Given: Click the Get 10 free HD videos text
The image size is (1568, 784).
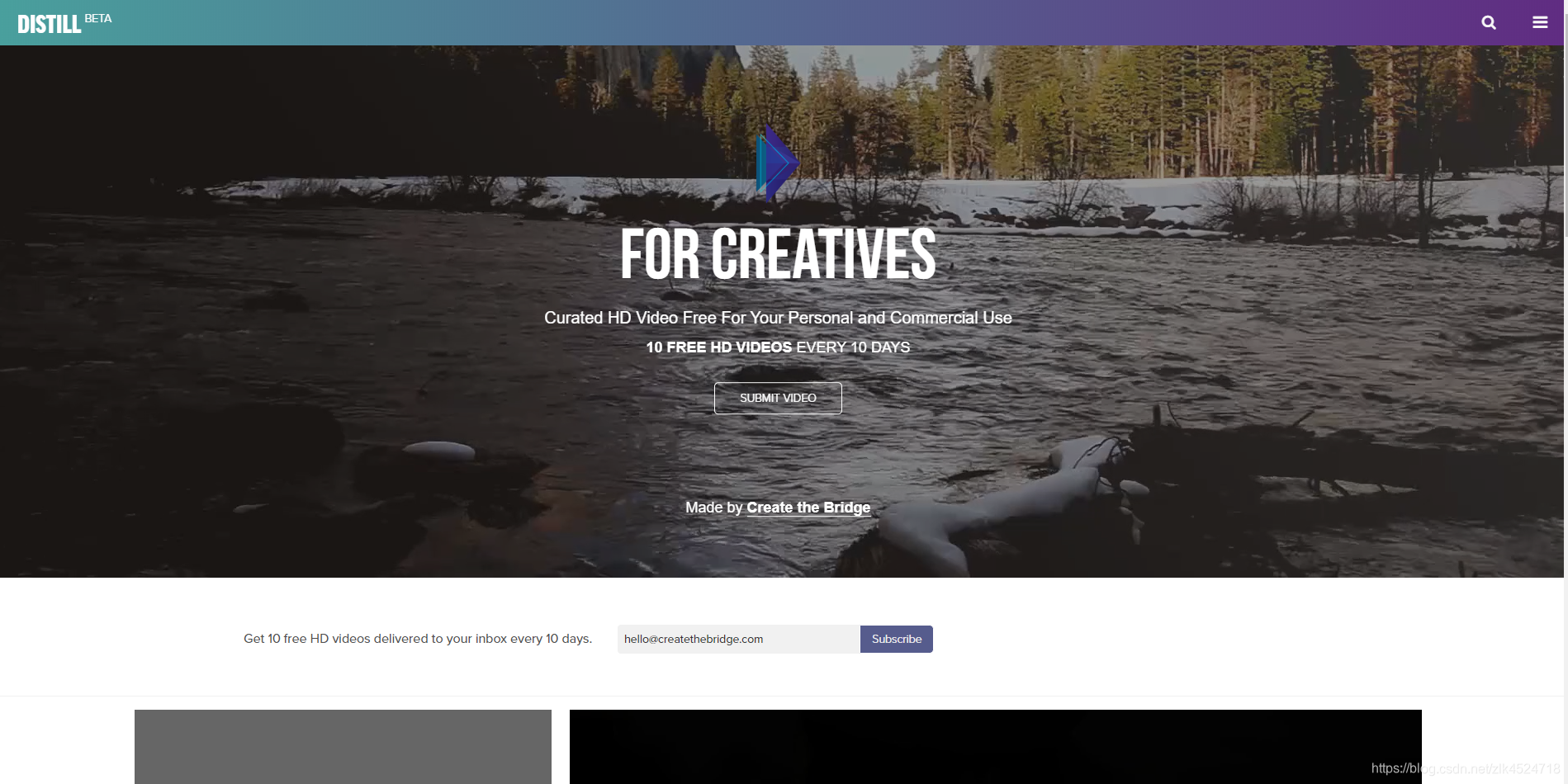Looking at the screenshot, I should 418,639.
